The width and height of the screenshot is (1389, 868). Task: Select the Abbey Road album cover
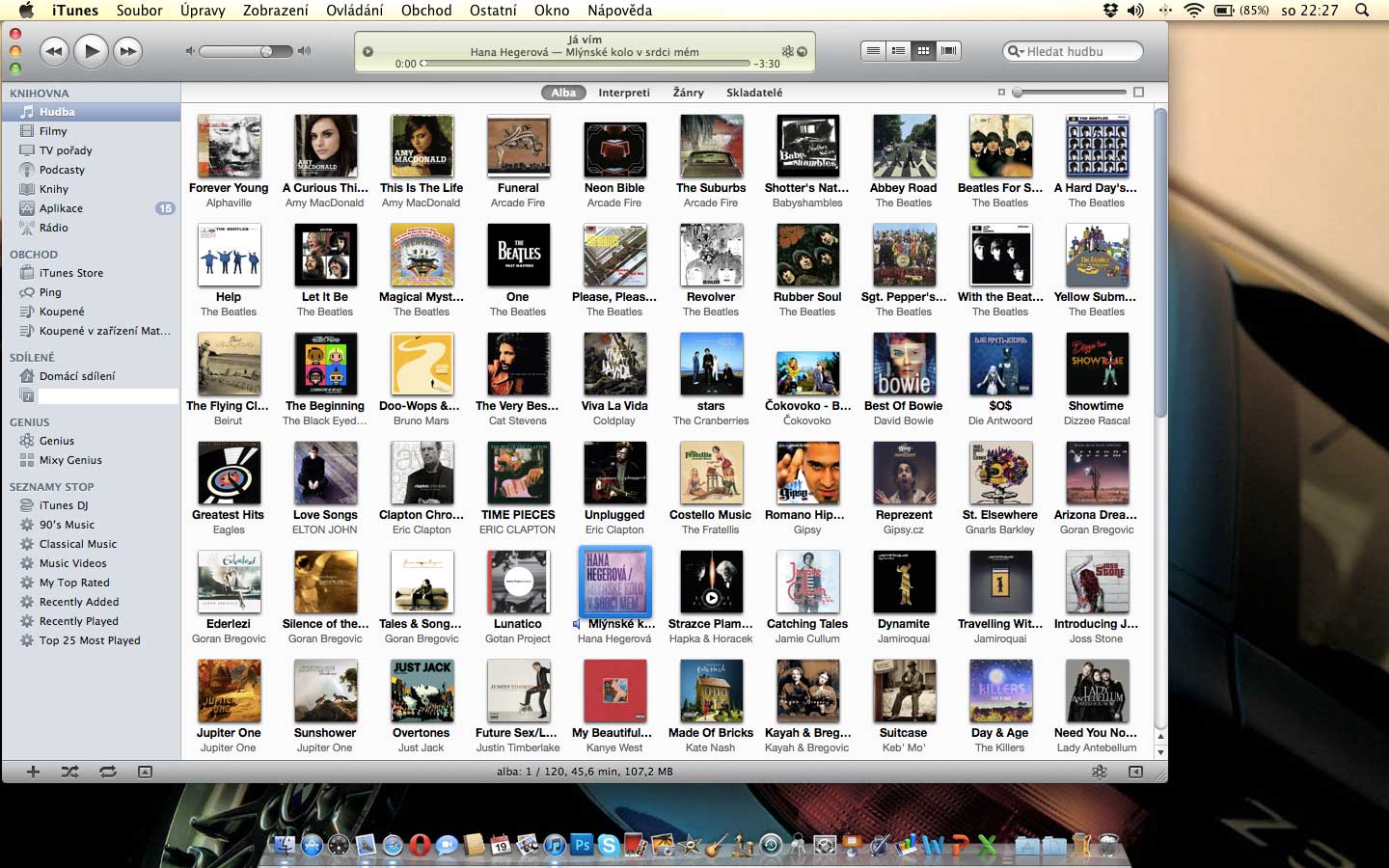904,147
